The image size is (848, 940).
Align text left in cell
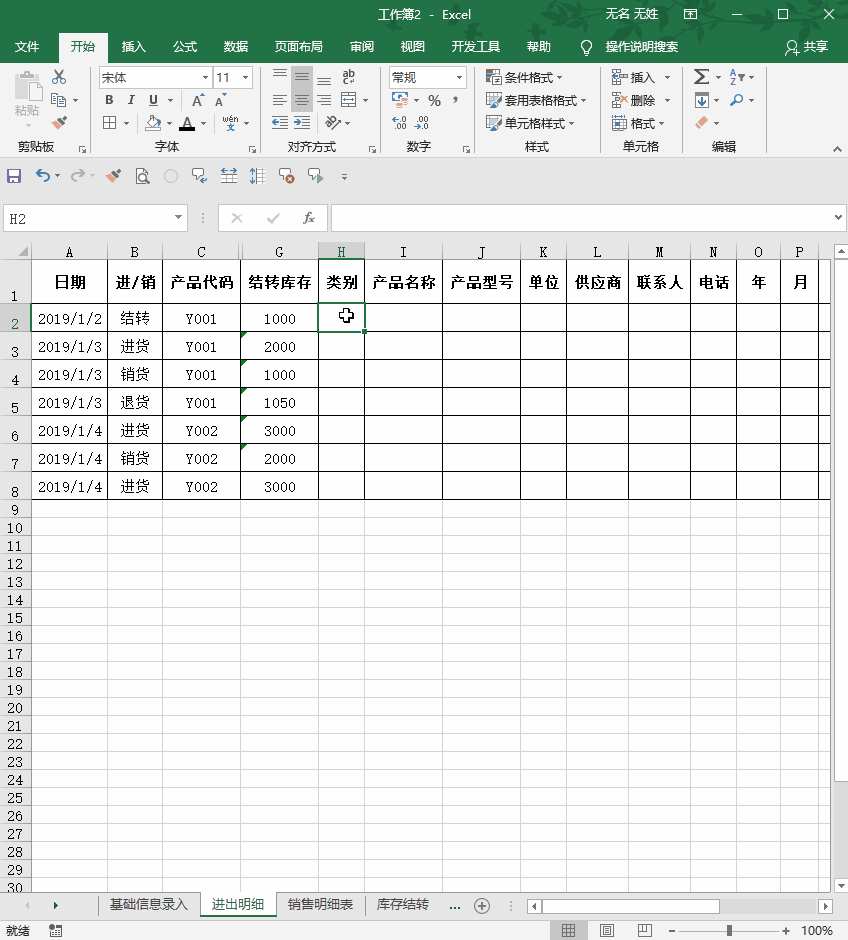pyautogui.click(x=279, y=100)
